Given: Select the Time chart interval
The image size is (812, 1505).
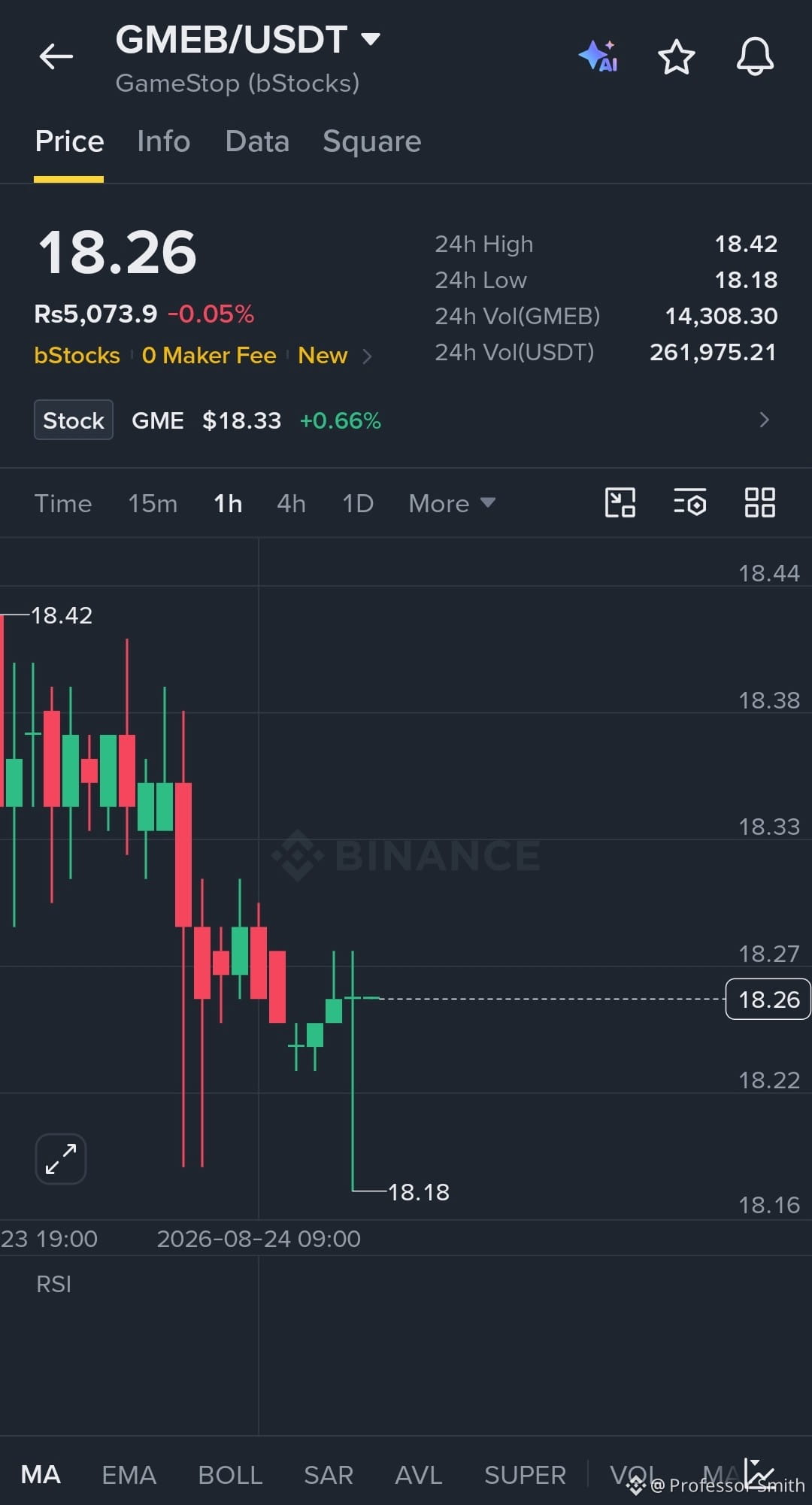Looking at the screenshot, I should (63, 503).
